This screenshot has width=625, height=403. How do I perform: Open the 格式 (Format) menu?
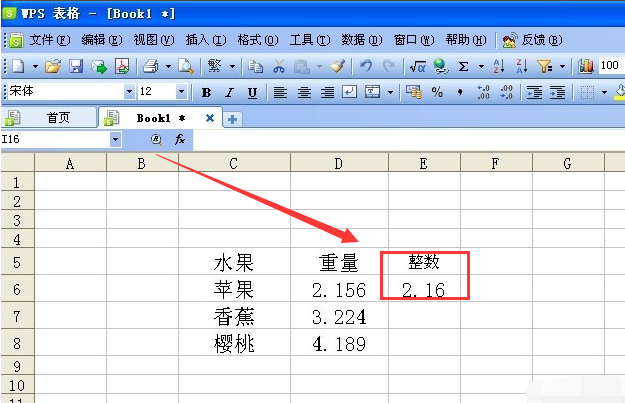pyautogui.click(x=257, y=40)
